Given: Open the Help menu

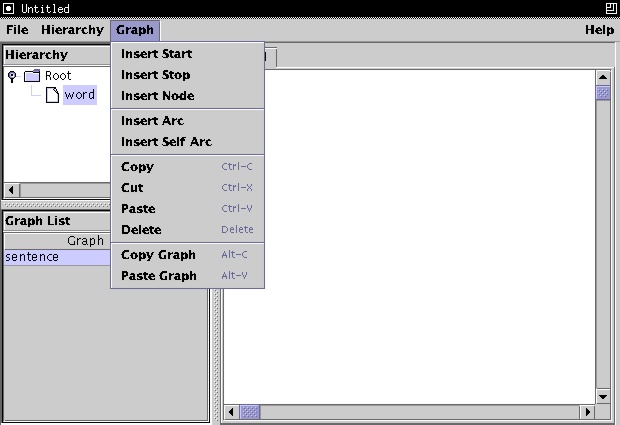Looking at the screenshot, I should coord(599,30).
